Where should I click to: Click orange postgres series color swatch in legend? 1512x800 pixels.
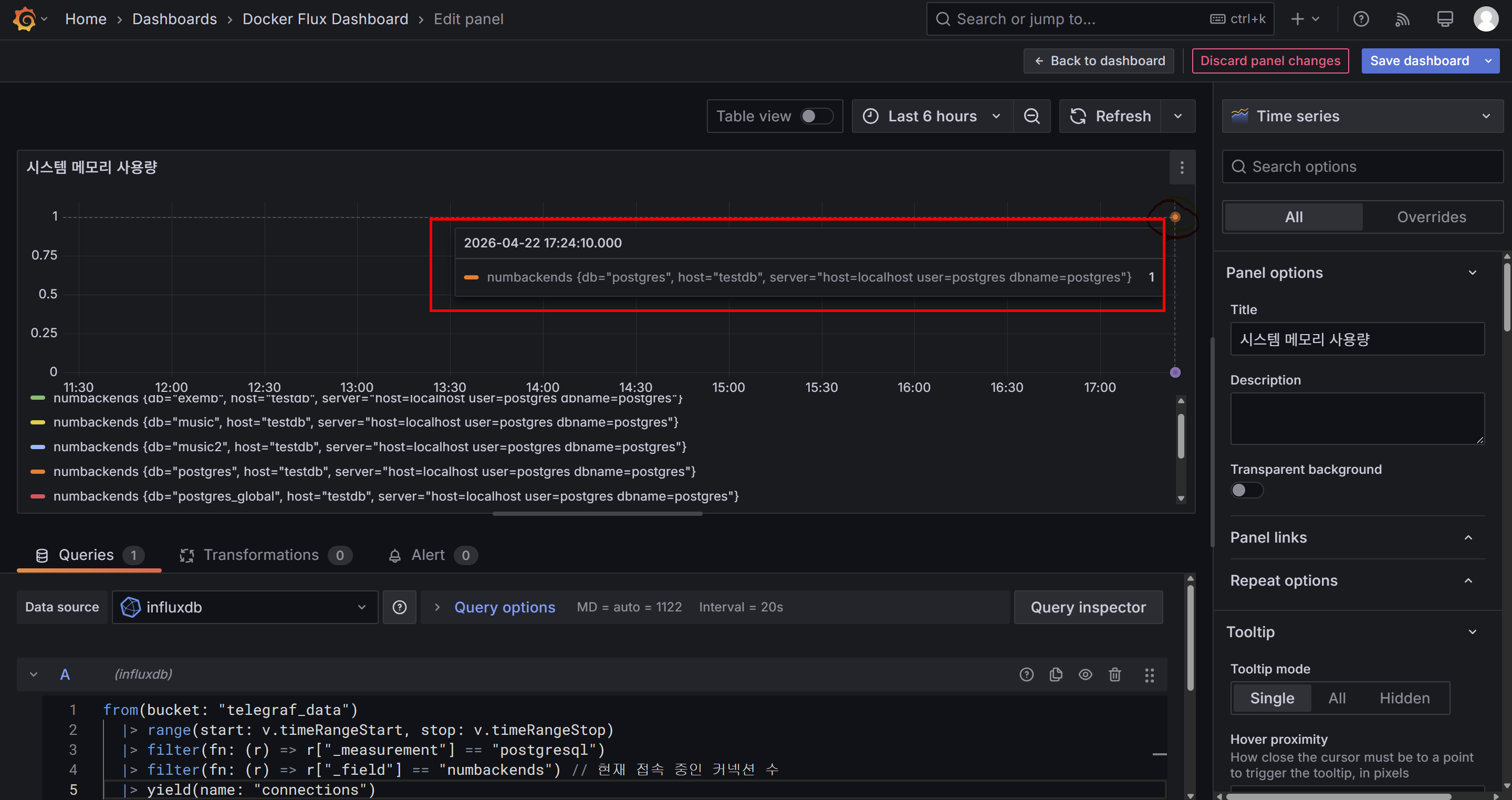(x=38, y=471)
